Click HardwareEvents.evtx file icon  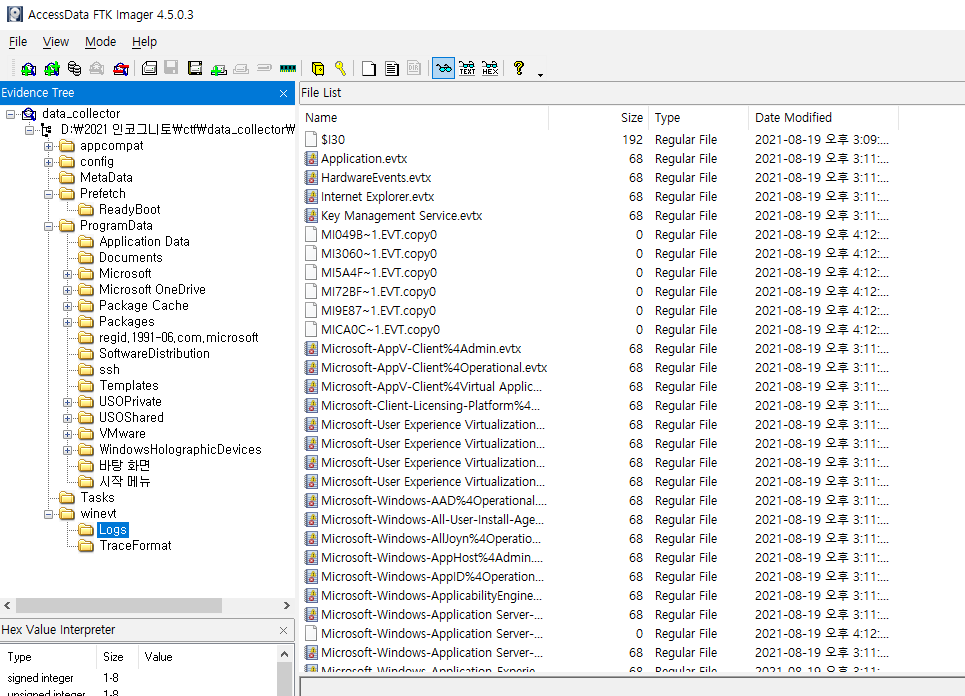click(x=311, y=178)
